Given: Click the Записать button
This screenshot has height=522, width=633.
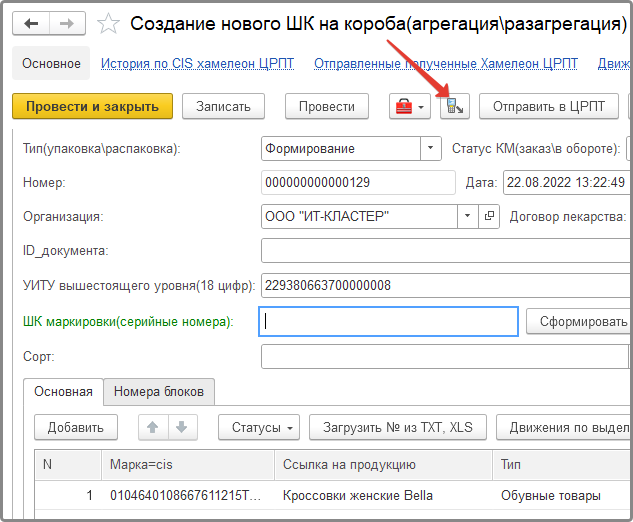Looking at the screenshot, I should 223,107.
